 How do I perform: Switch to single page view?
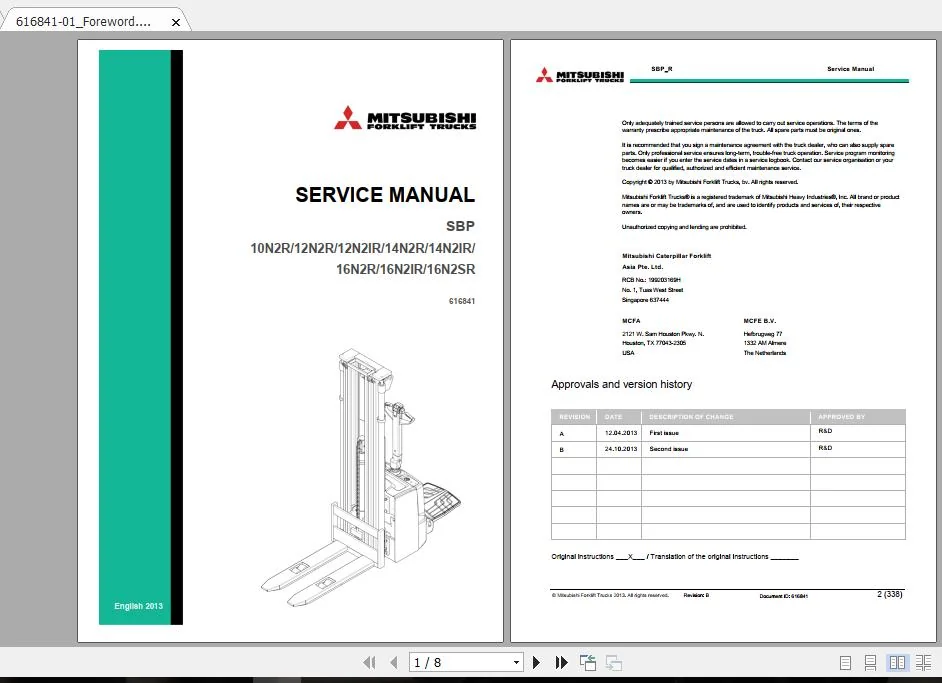845,663
